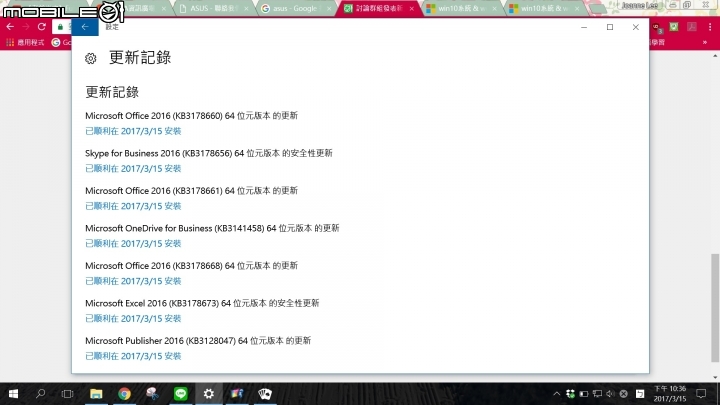Click the Chrome page scrollbar down arrow
720x405 pixels.
click(715, 377)
